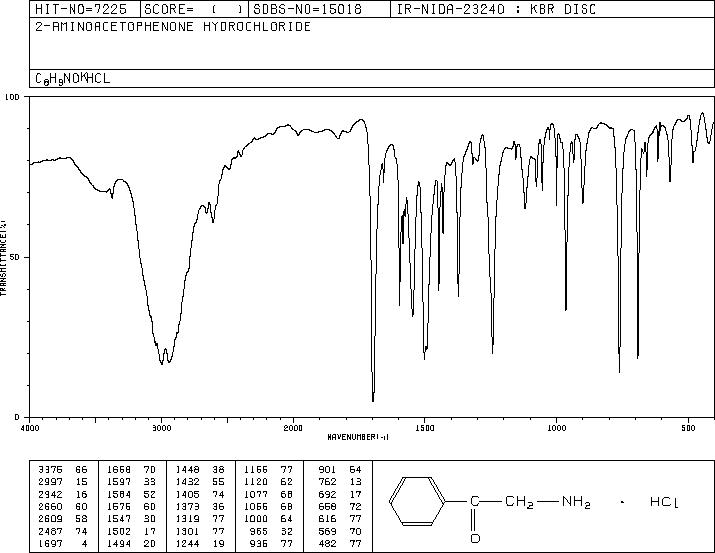Click the SCORE= ( ) header field
This screenshot has height=553, width=715.
pyautogui.click(x=194, y=9)
